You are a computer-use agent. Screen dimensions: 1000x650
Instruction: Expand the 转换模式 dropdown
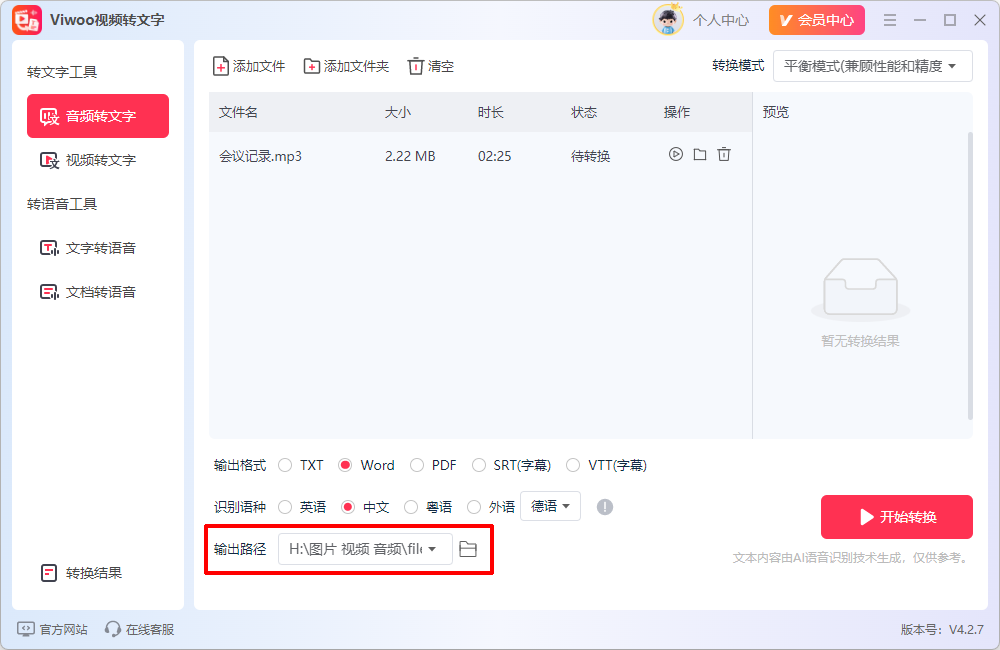pos(872,66)
